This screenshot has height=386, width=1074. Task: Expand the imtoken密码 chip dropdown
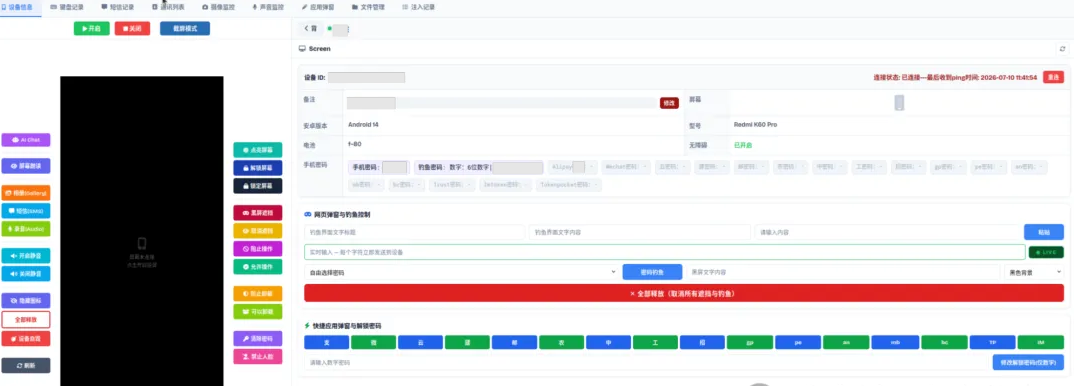(x=506, y=185)
